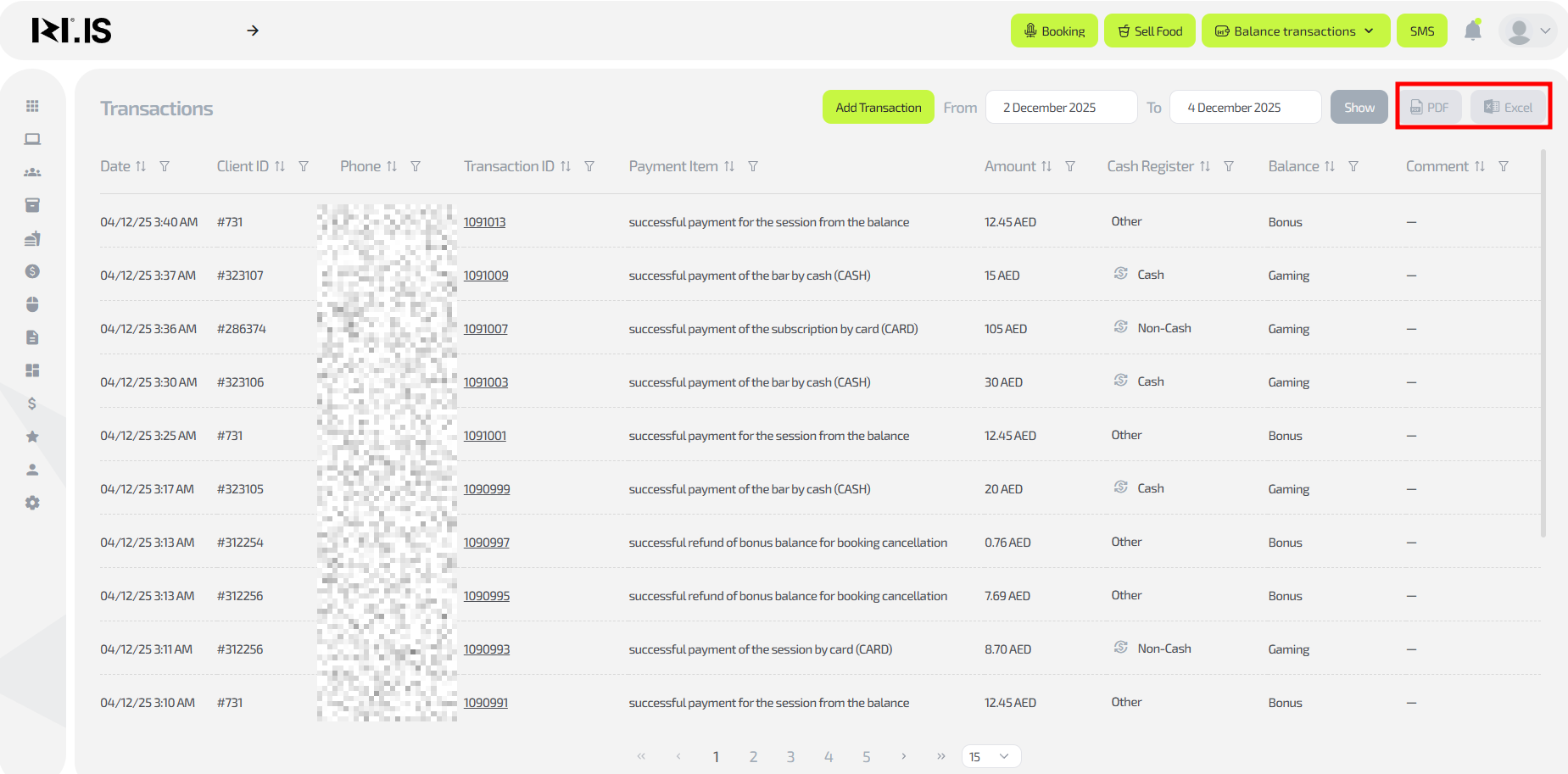This screenshot has height=774, width=1568.
Task: Click the notification bell icon
Action: point(1473,31)
